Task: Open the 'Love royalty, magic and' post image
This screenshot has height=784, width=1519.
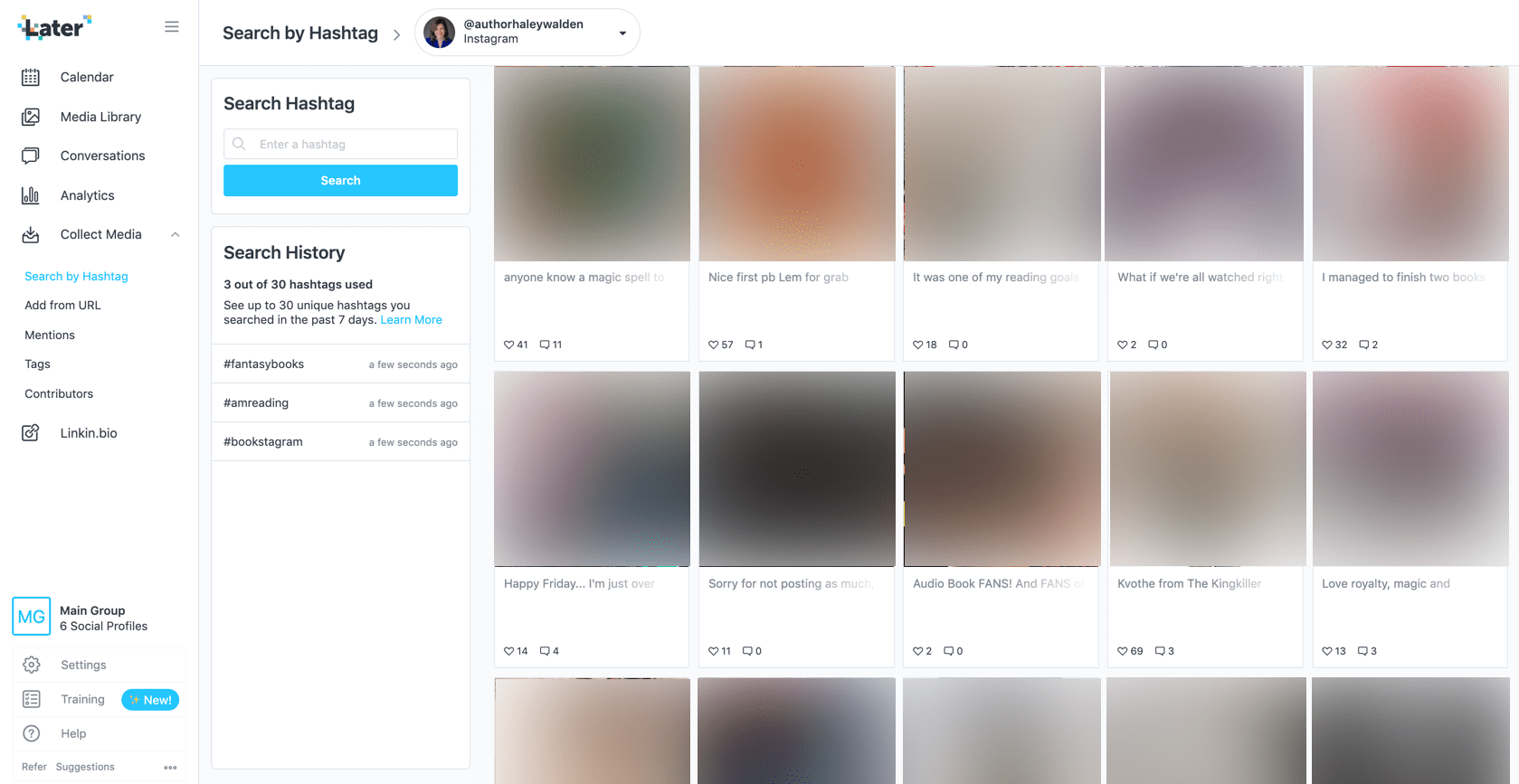Action: tap(1410, 469)
